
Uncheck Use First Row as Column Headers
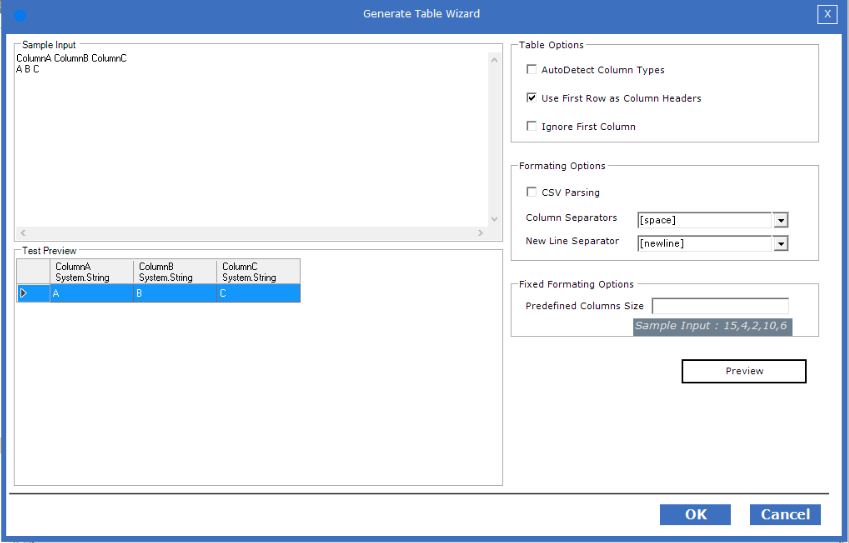[x=531, y=98]
